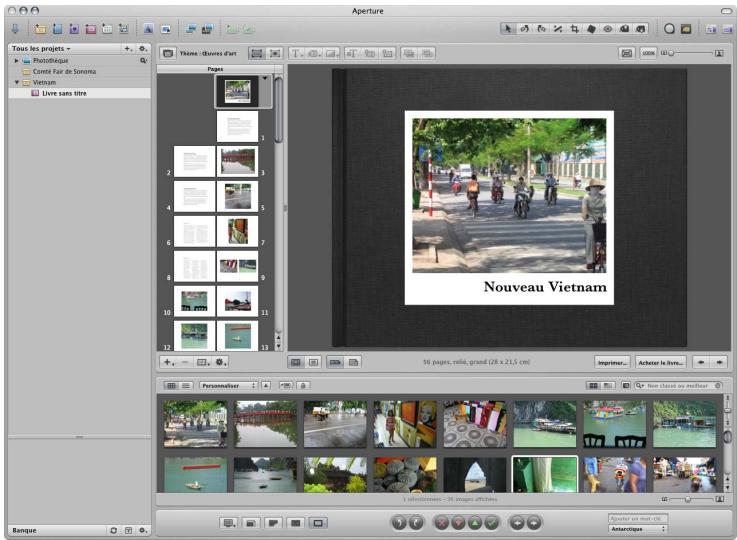
Task: Select the Straighten tool
Action: [558, 29]
